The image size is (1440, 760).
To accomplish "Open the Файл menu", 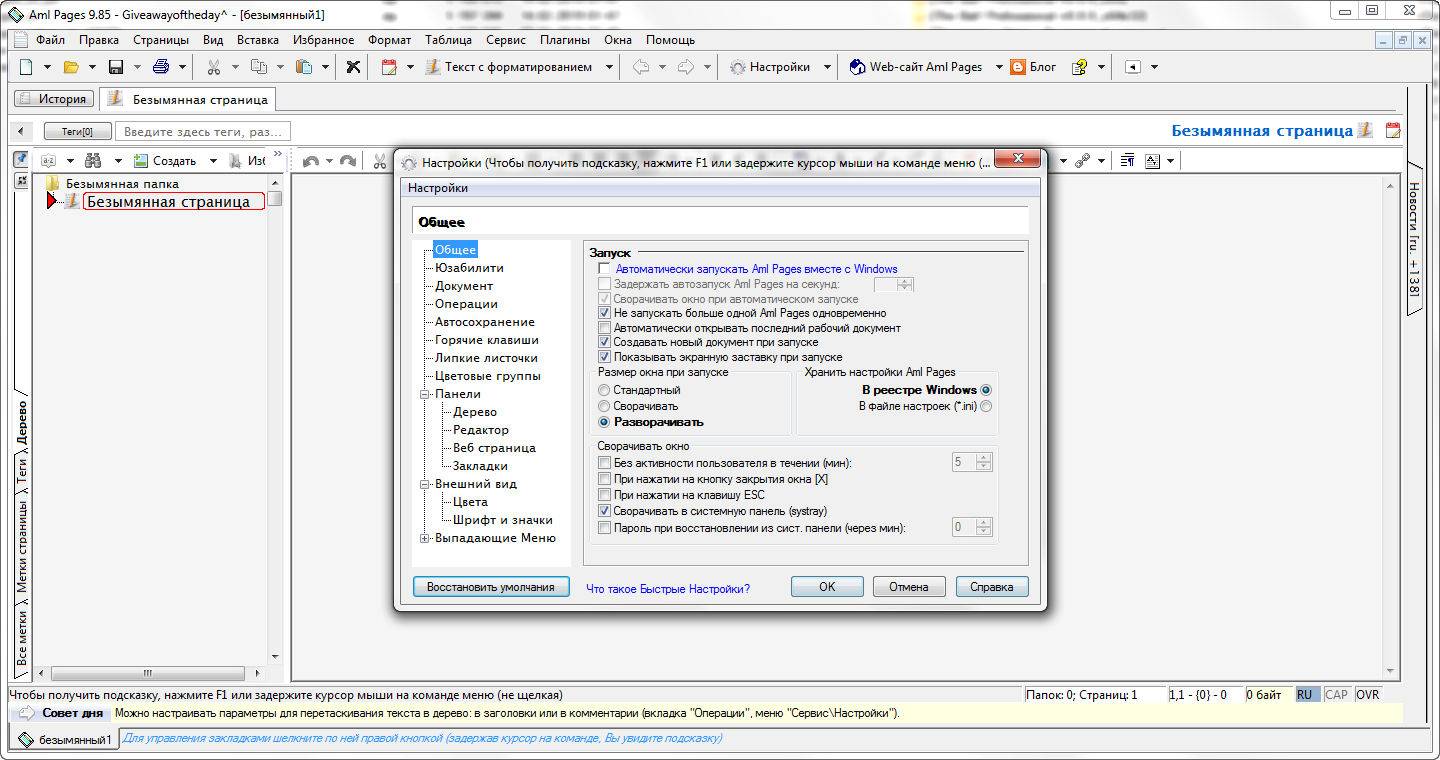I will 50,40.
